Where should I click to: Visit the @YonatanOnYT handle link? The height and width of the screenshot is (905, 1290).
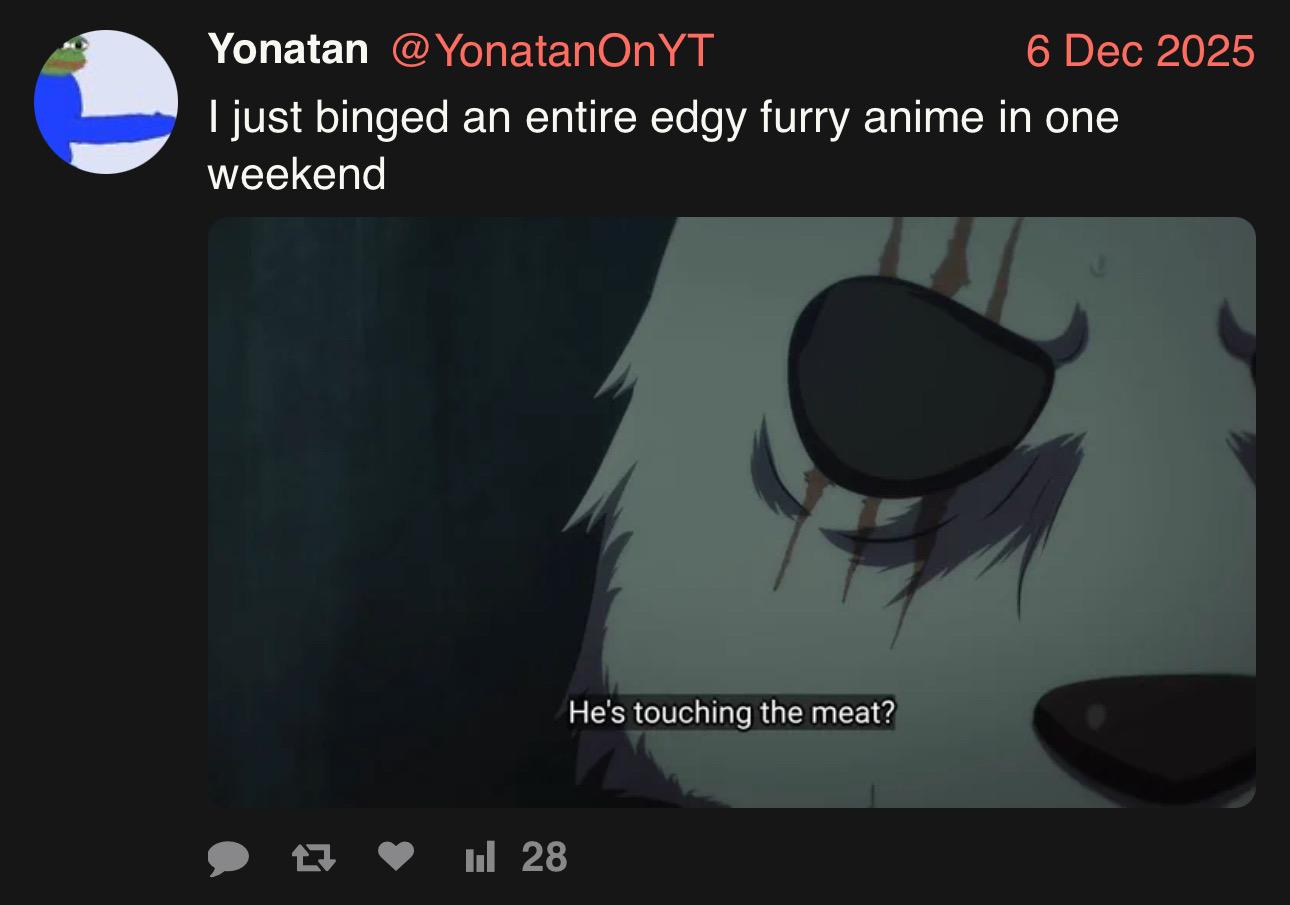pyautogui.click(x=551, y=49)
